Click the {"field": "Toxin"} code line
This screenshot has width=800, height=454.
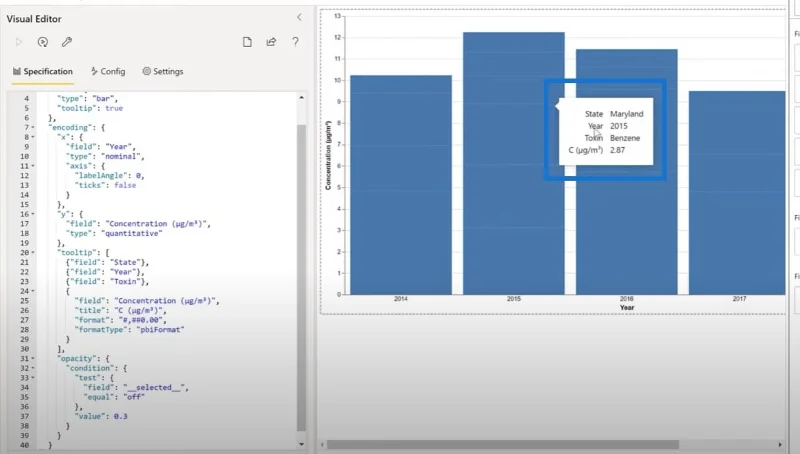point(107,282)
